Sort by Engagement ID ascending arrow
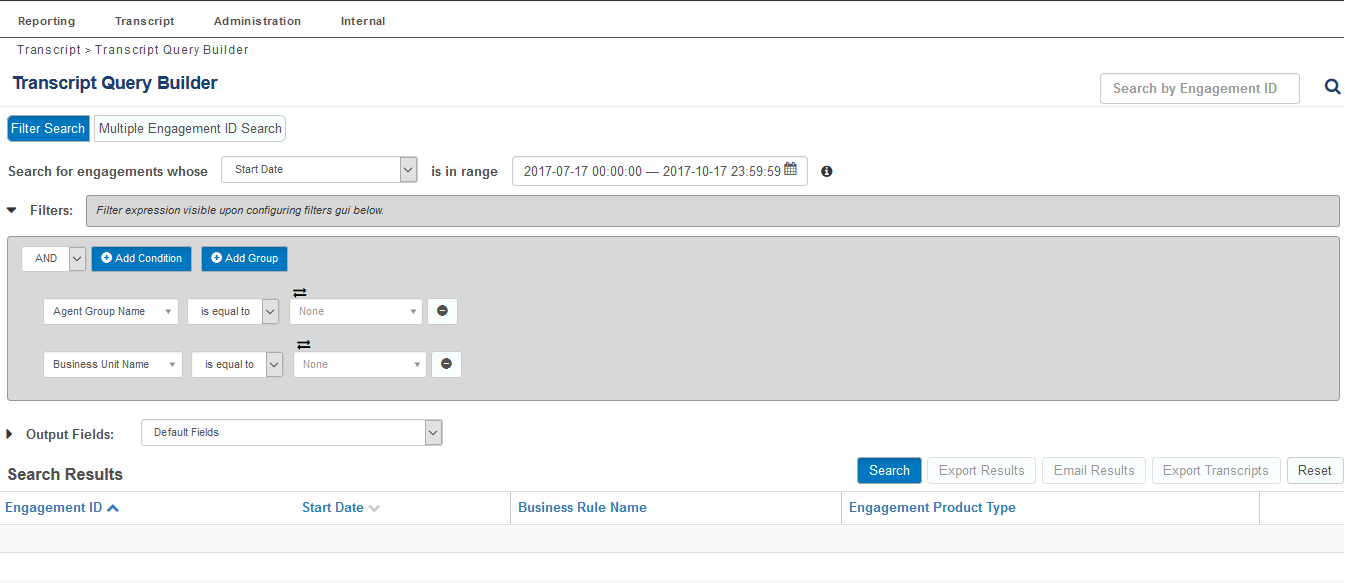The height and width of the screenshot is (583, 1345). click(113, 508)
